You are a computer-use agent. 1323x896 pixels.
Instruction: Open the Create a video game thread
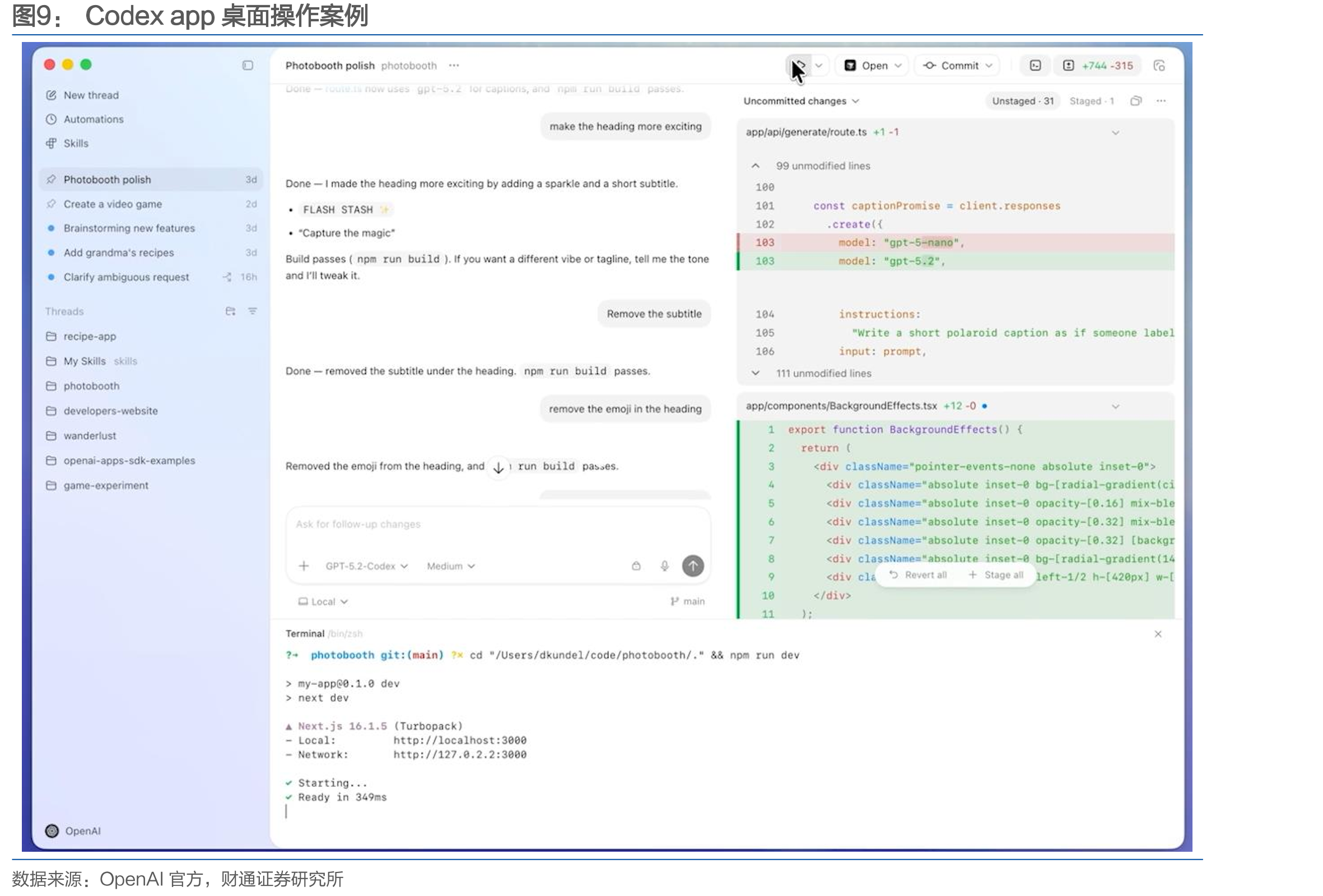pos(151,204)
